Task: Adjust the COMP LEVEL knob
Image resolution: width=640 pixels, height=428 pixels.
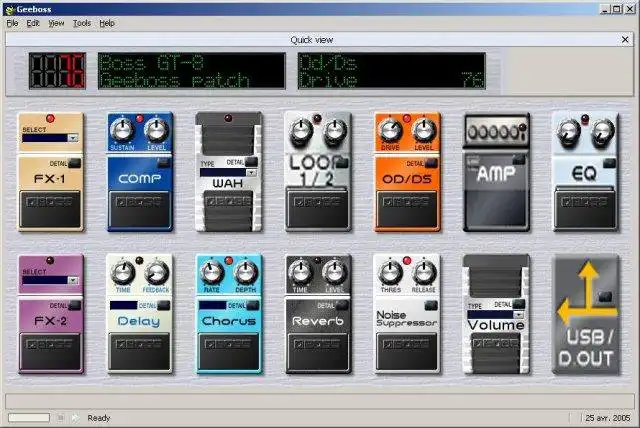Action: point(156,130)
